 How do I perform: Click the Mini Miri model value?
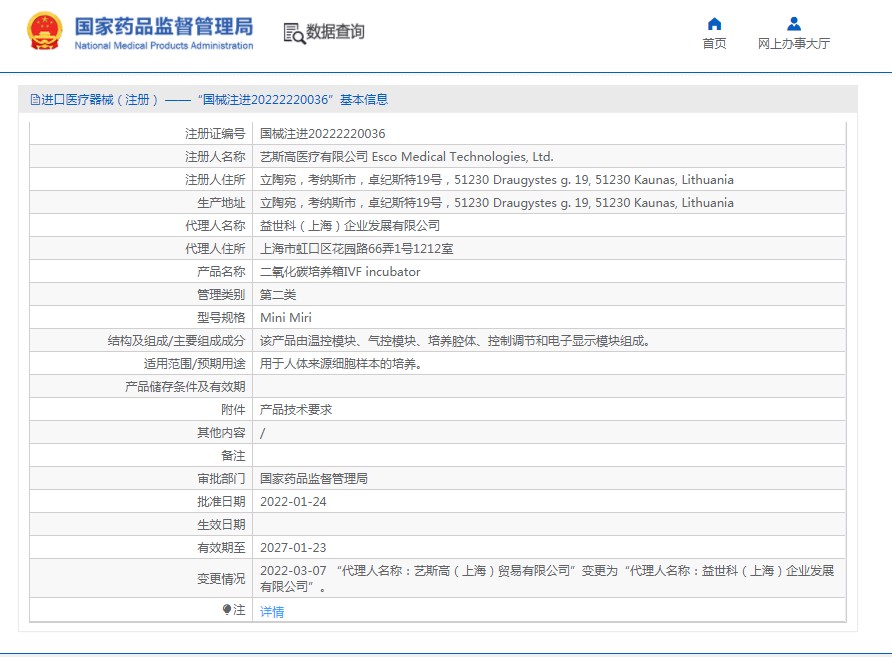tap(286, 318)
